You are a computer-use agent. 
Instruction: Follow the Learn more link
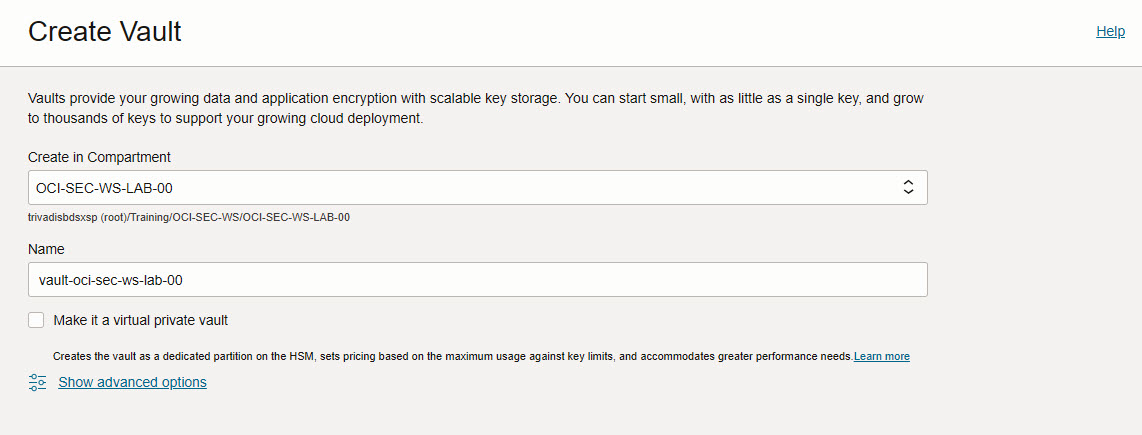(881, 356)
